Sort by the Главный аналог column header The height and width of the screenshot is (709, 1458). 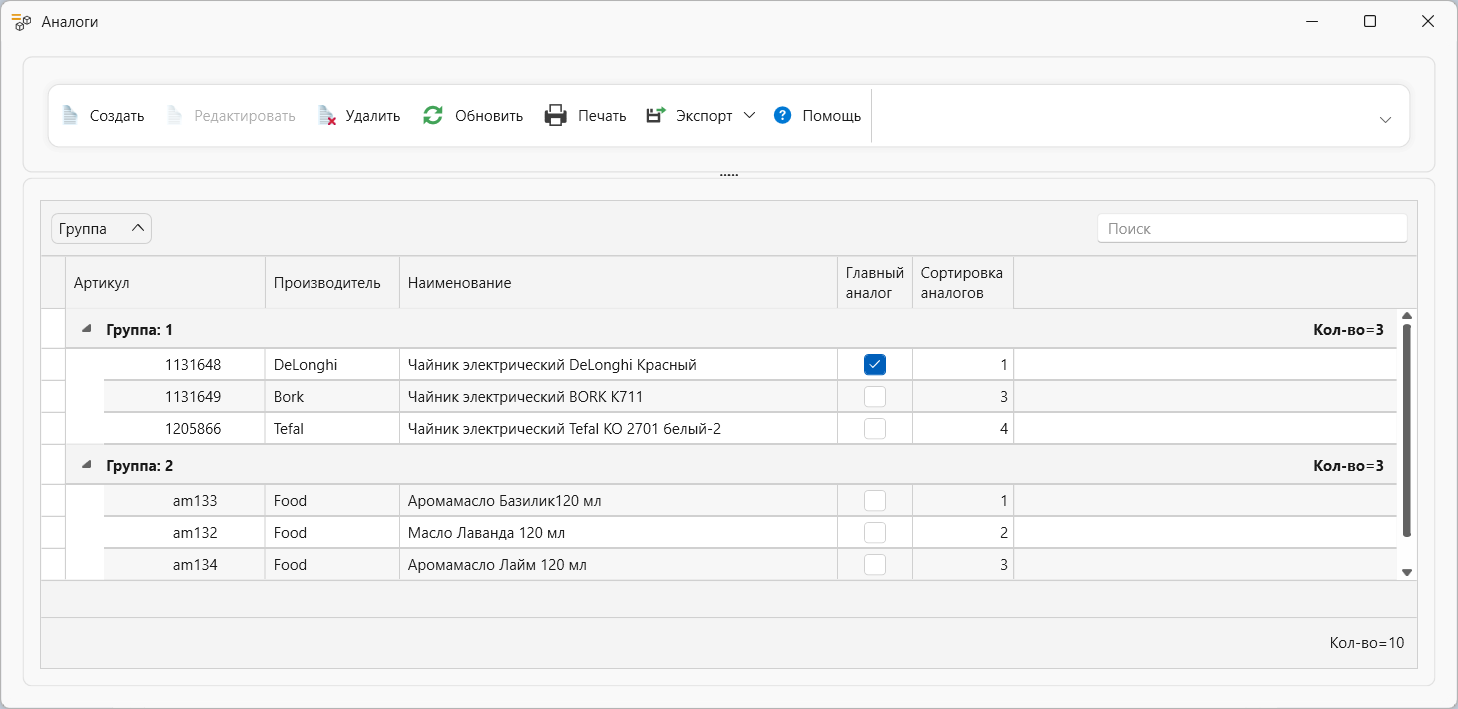tap(875, 283)
